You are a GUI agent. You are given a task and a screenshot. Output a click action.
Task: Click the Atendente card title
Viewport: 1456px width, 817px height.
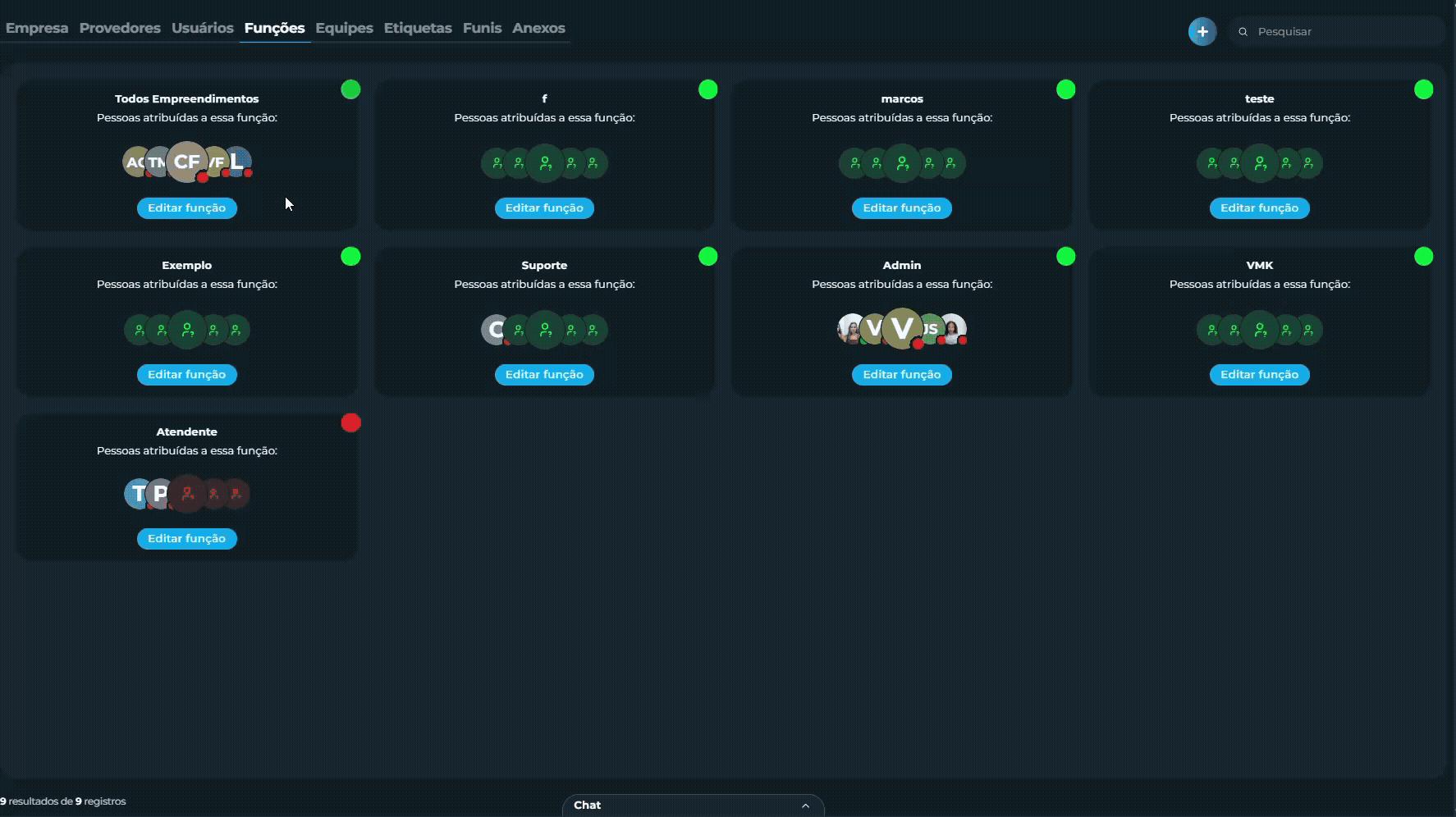point(187,431)
